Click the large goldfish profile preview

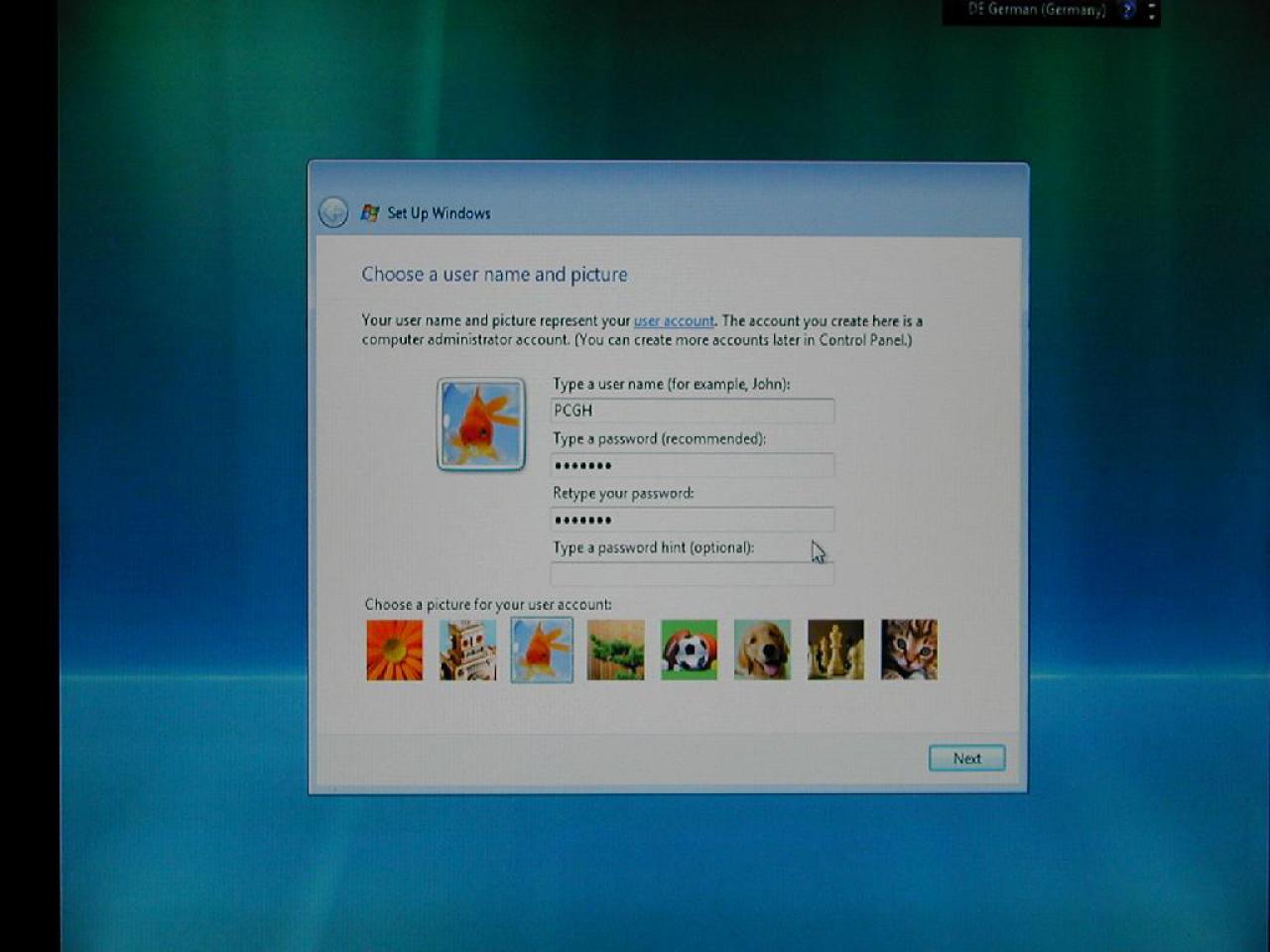click(x=481, y=424)
